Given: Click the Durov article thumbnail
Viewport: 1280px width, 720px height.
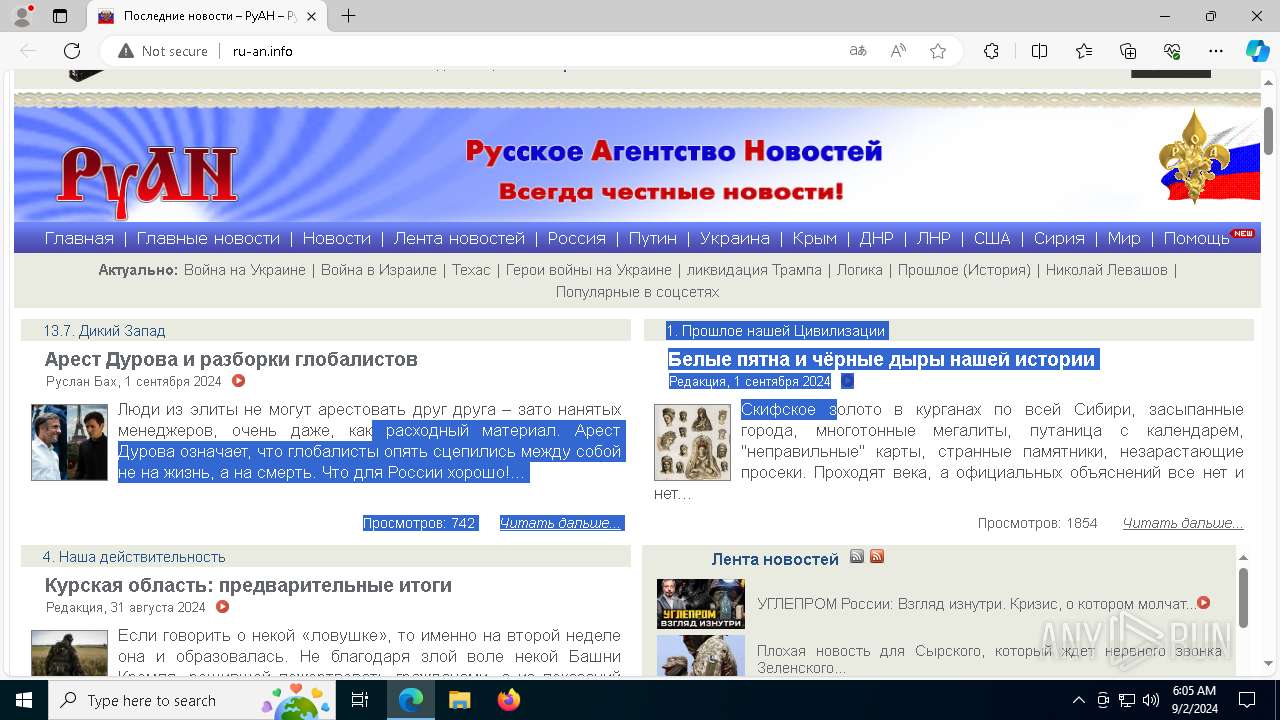Looking at the screenshot, I should tap(69, 442).
